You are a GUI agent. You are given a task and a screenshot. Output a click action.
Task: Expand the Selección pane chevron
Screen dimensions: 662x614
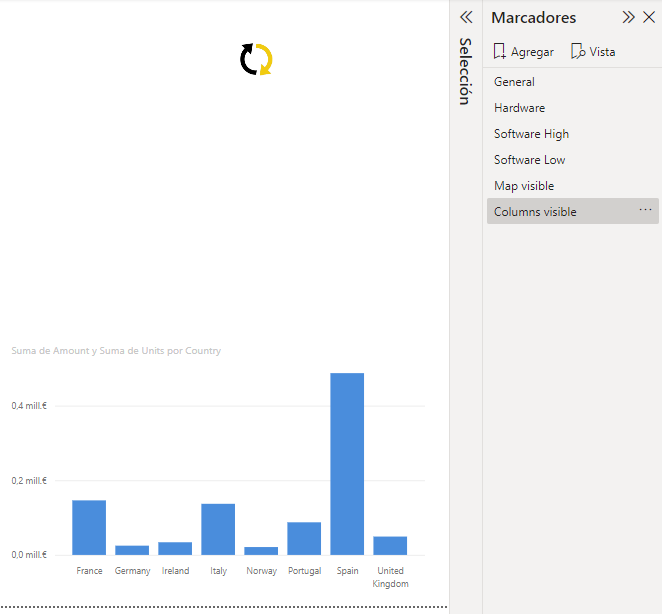coord(465,17)
